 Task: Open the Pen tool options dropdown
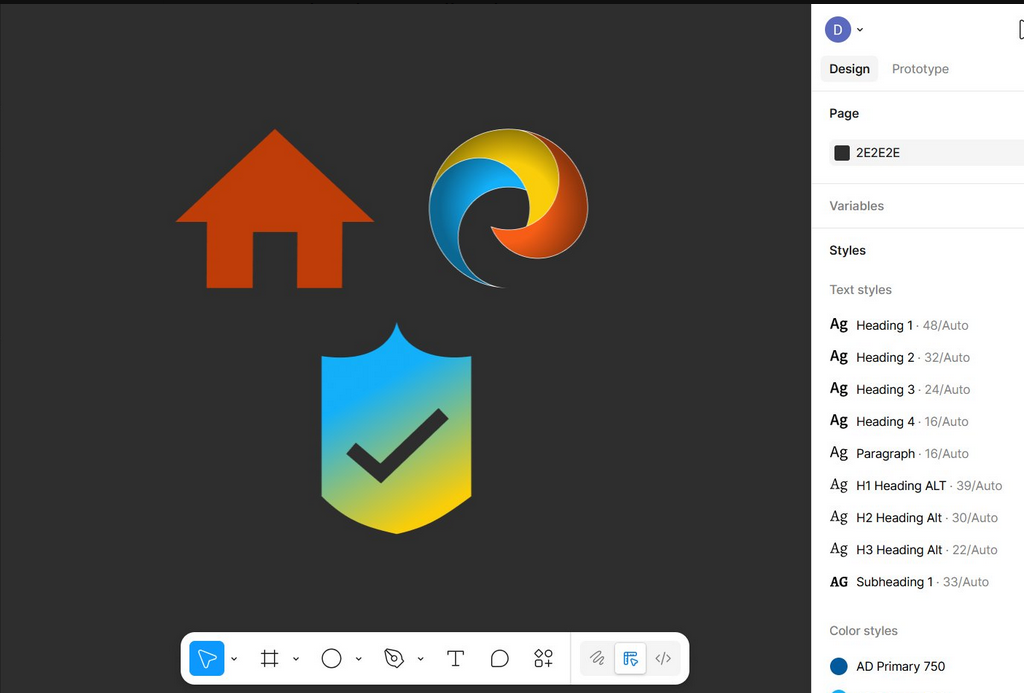[421, 659]
